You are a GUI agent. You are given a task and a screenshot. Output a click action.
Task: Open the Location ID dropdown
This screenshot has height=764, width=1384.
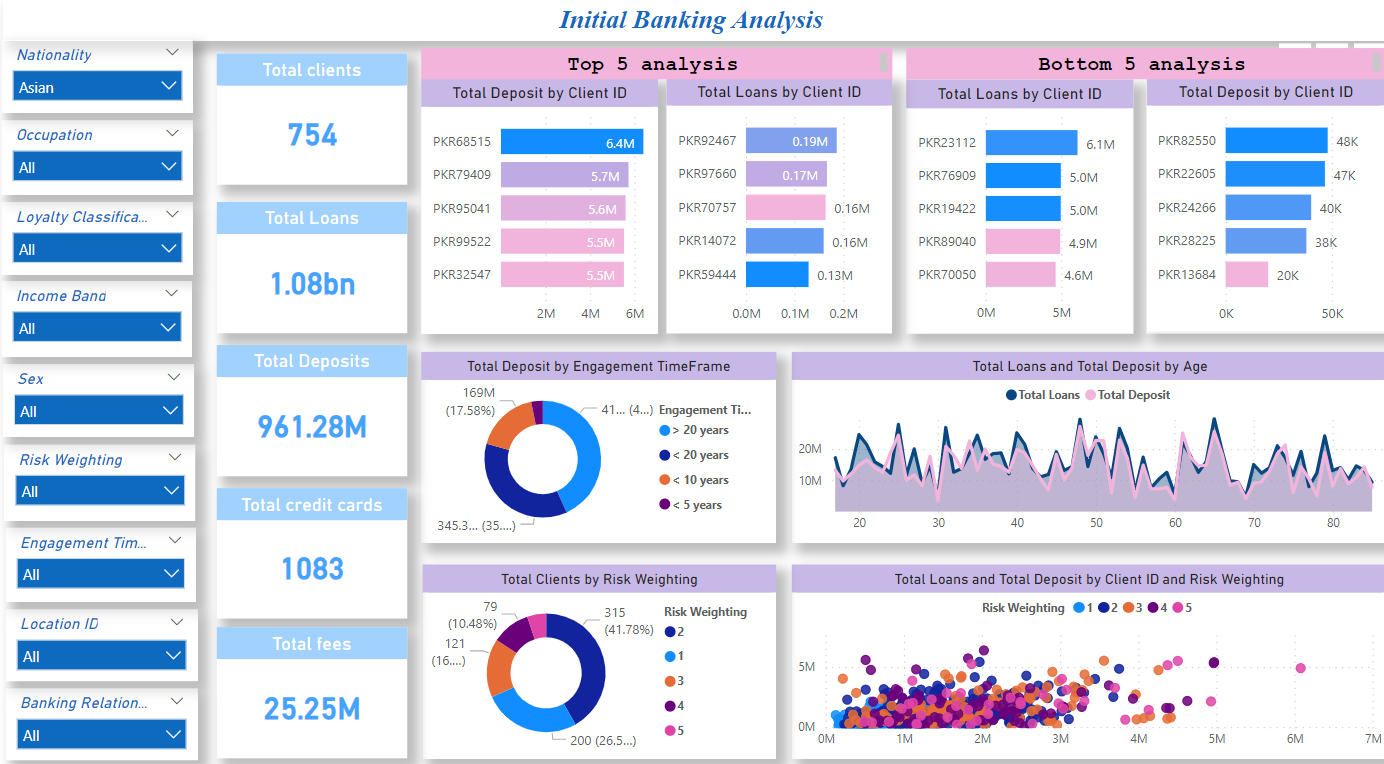click(101, 655)
